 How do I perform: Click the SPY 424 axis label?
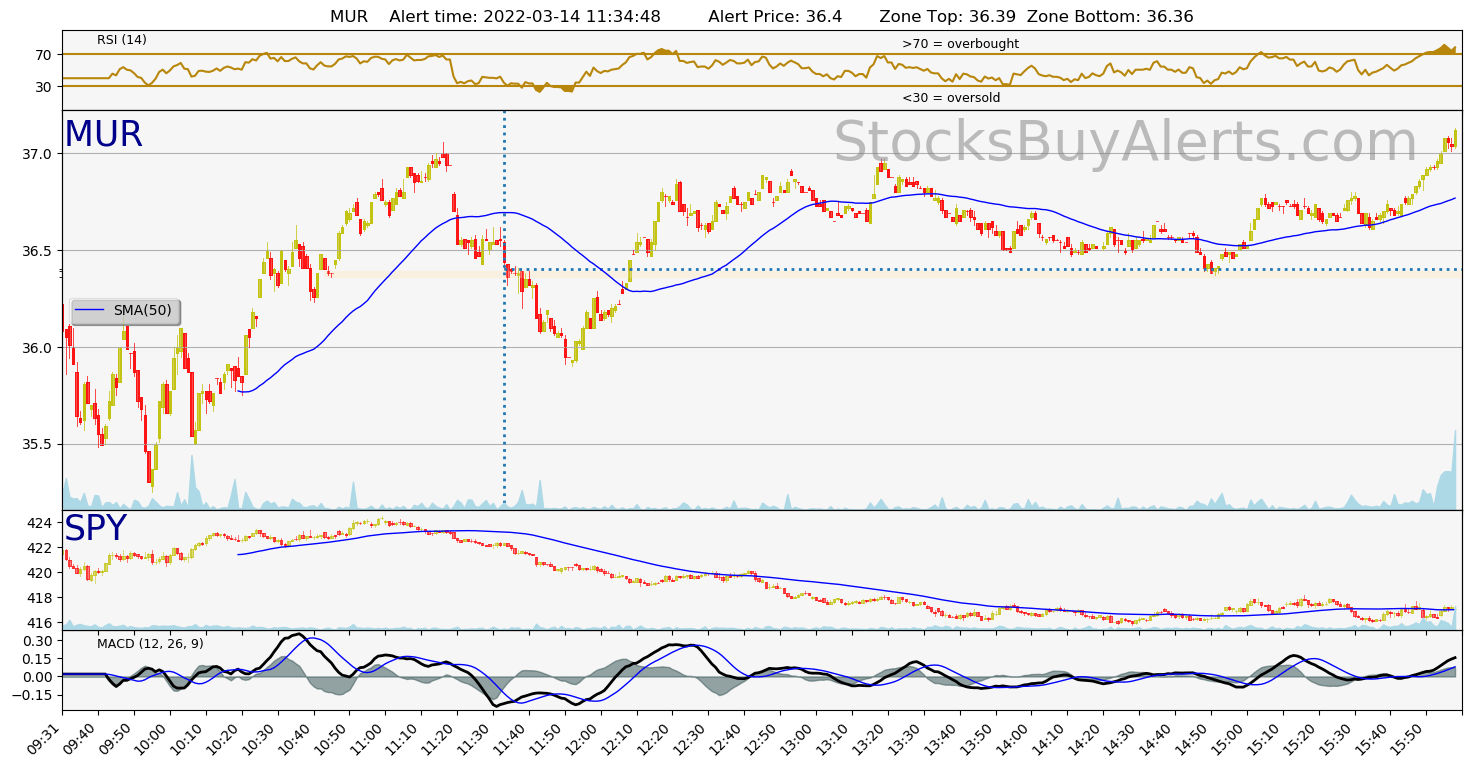(x=41, y=523)
